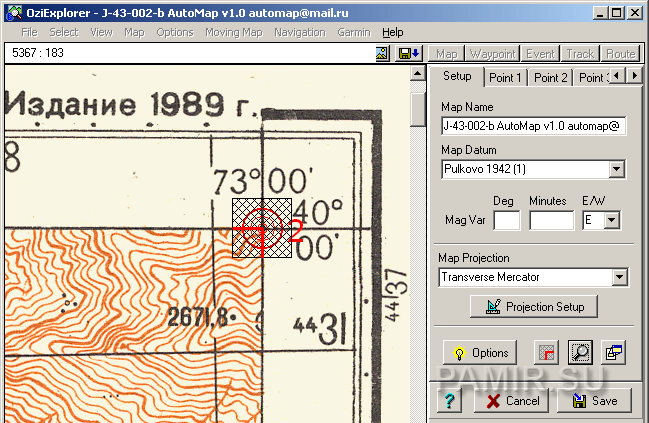The width and height of the screenshot is (649, 423).
Task: Open the View menu
Action: click(101, 32)
